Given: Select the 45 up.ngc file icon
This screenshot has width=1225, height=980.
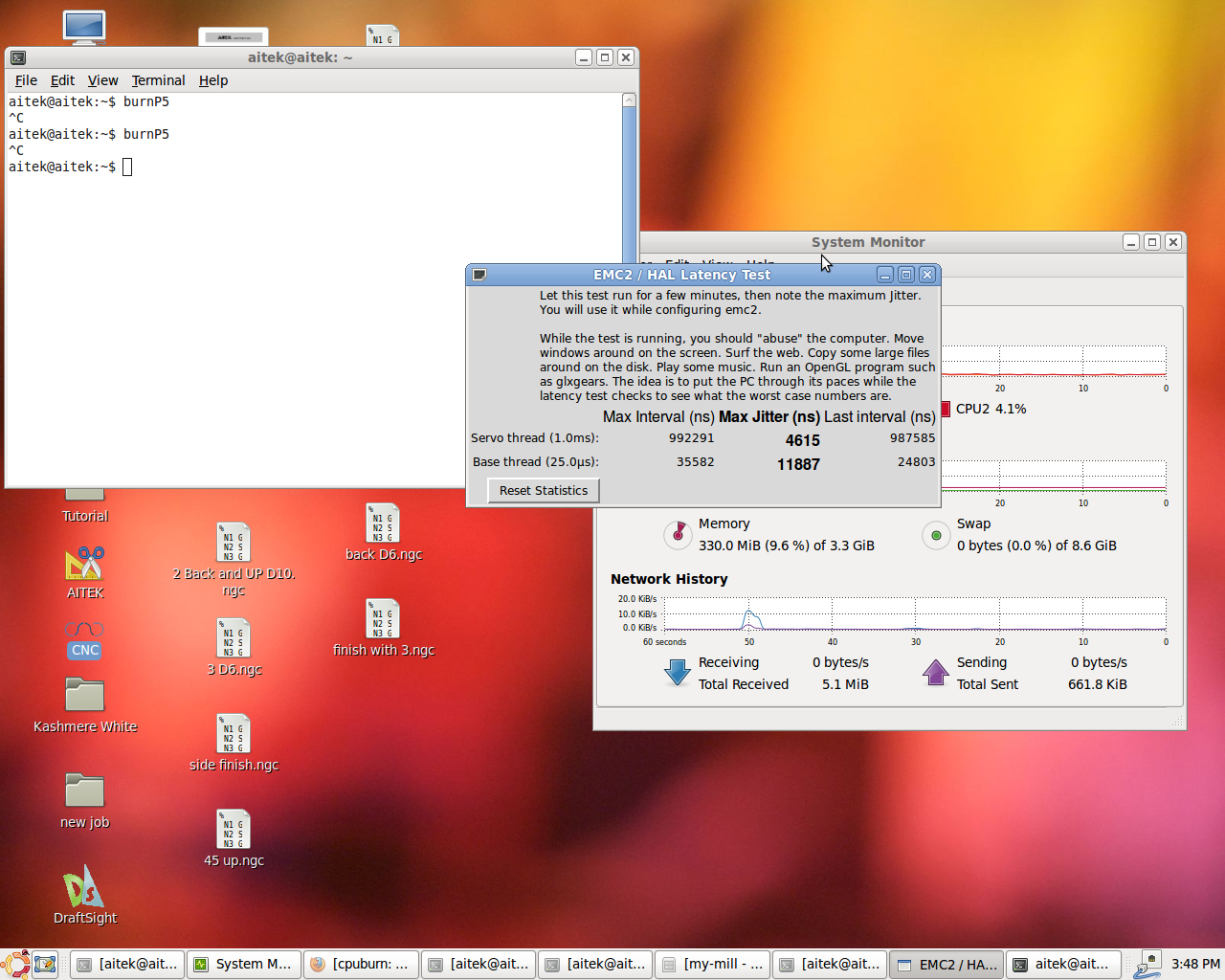Looking at the screenshot, I should pos(234,829).
